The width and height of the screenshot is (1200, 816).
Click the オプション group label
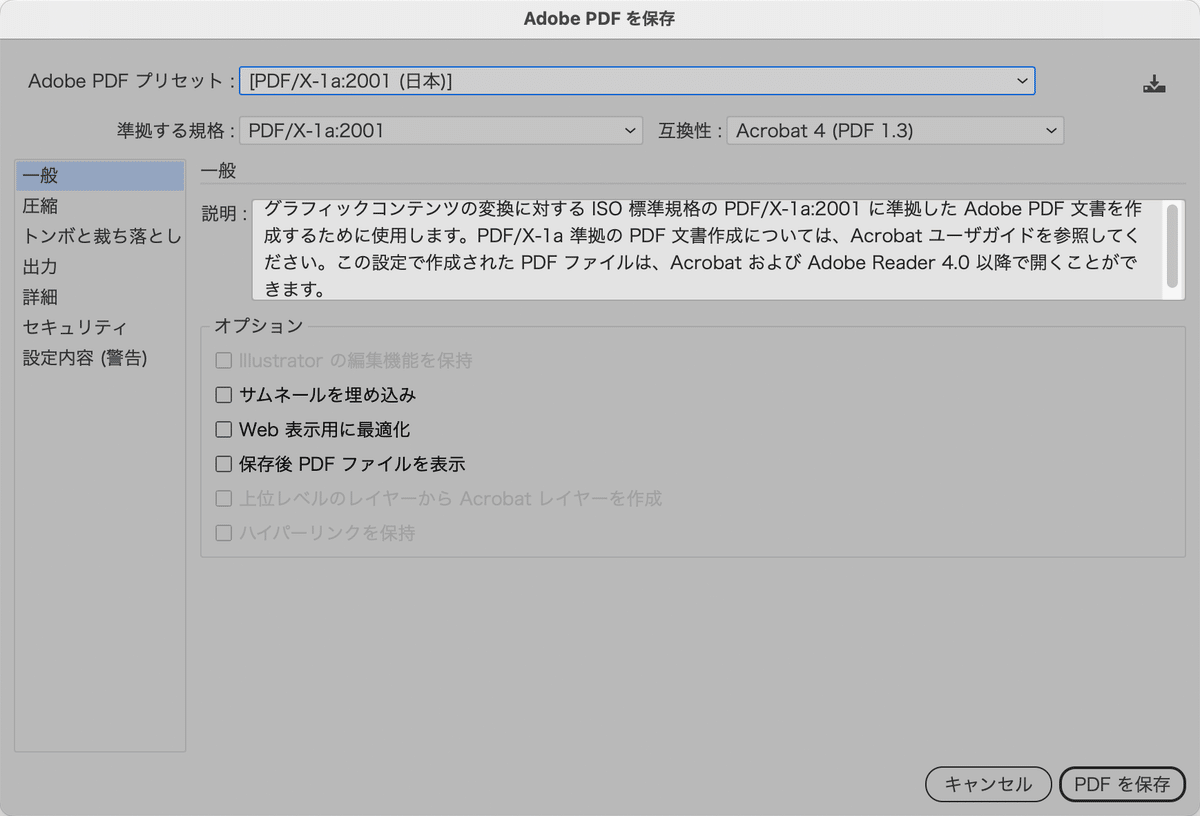tap(259, 326)
